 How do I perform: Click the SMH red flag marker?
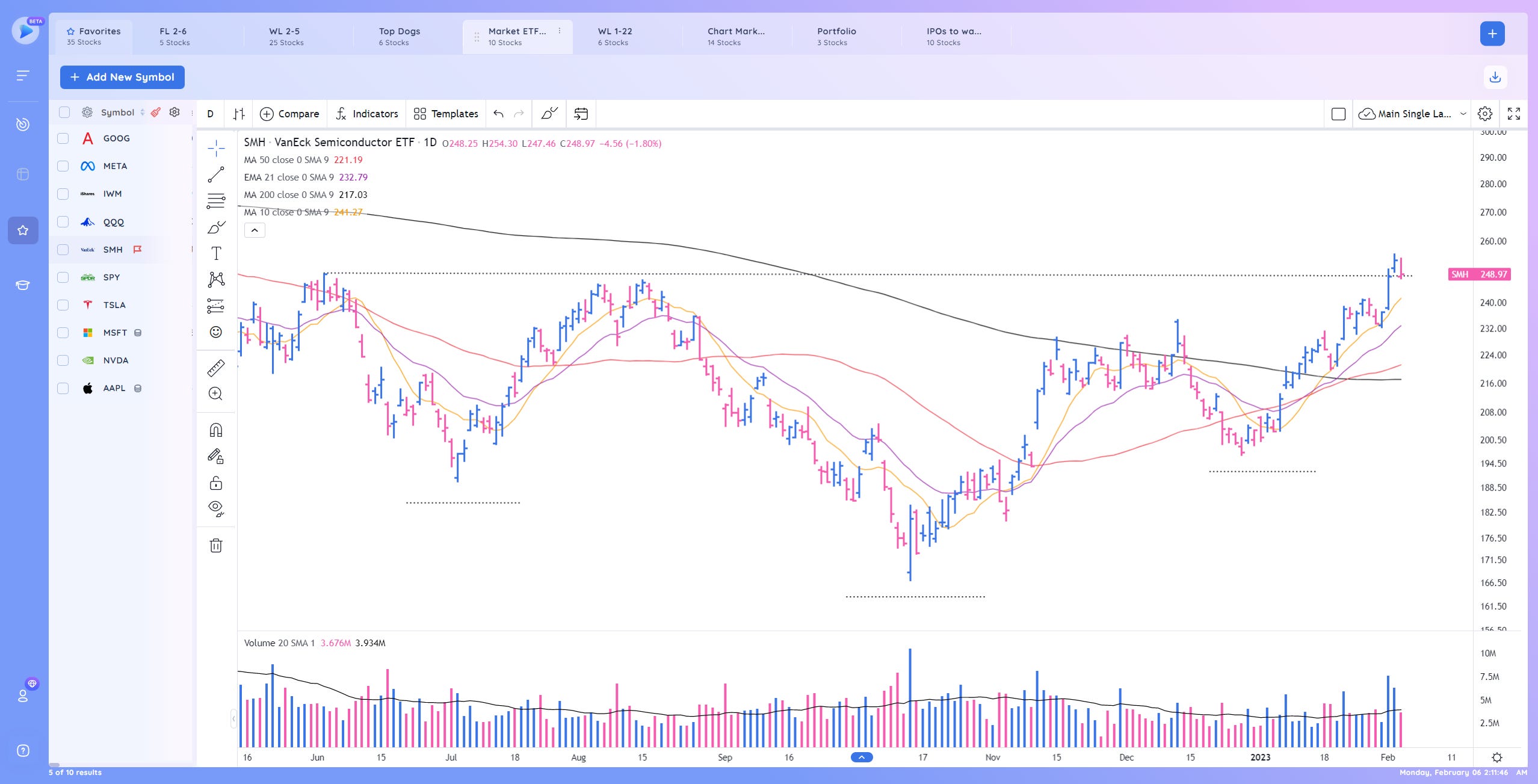coord(137,249)
